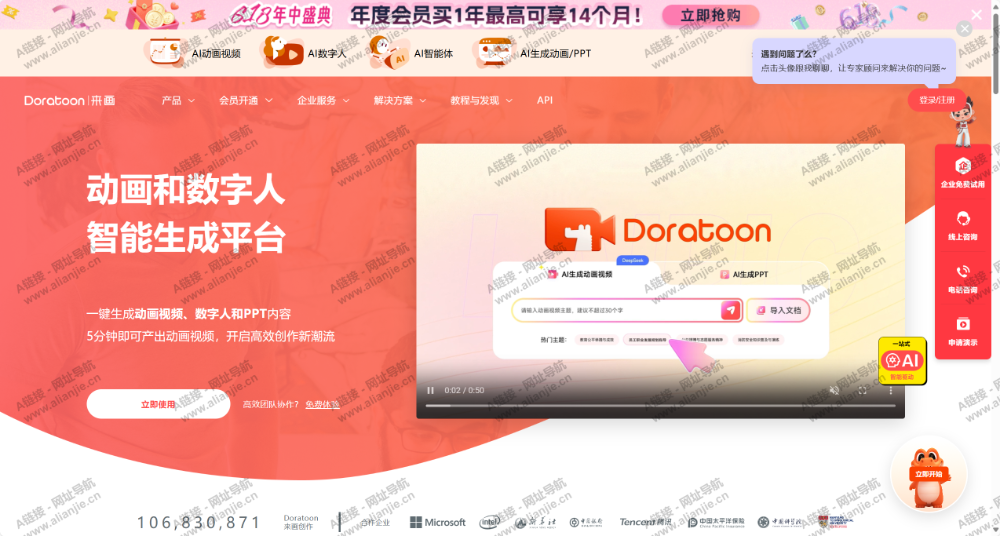
Task: Dismiss the help chat bubble
Action: [x=964, y=29]
